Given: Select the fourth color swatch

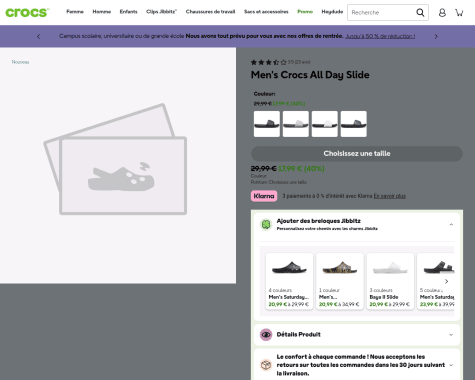Looking at the screenshot, I should [354, 124].
